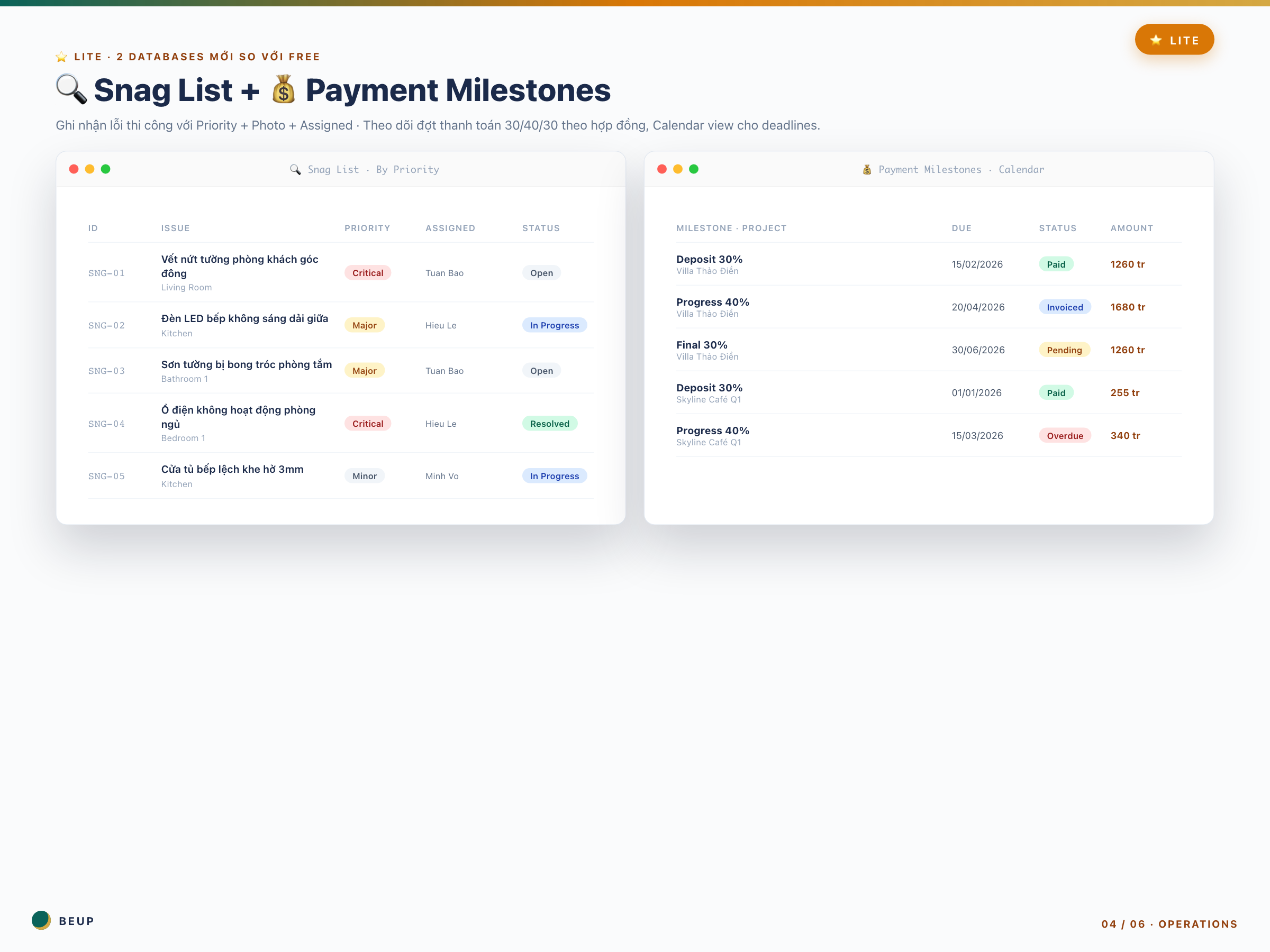The height and width of the screenshot is (952, 1270).
Task: Click the BEUP logo circle
Action: [x=41, y=920]
